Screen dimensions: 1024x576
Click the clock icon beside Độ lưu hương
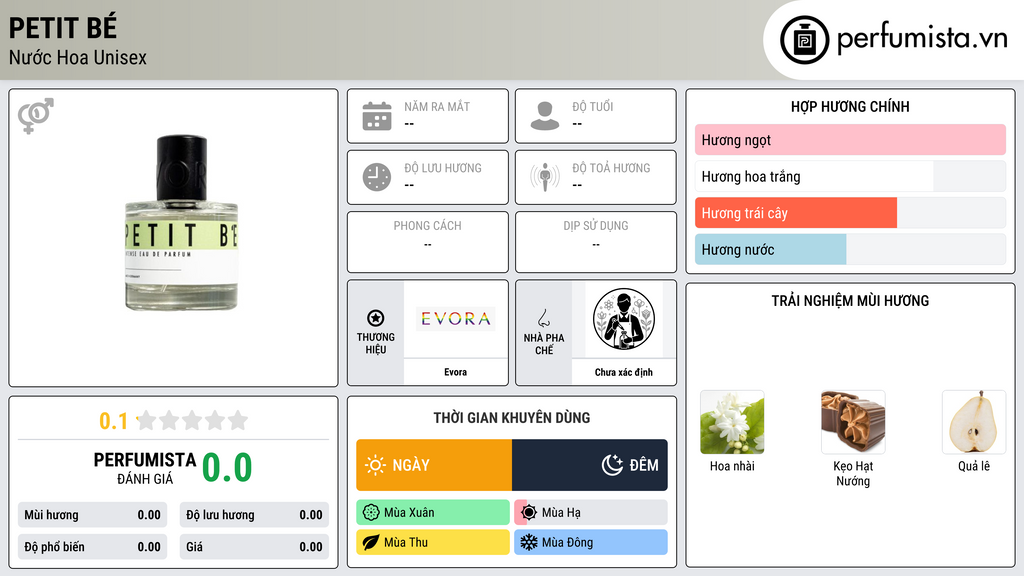pyautogui.click(x=377, y=177)
